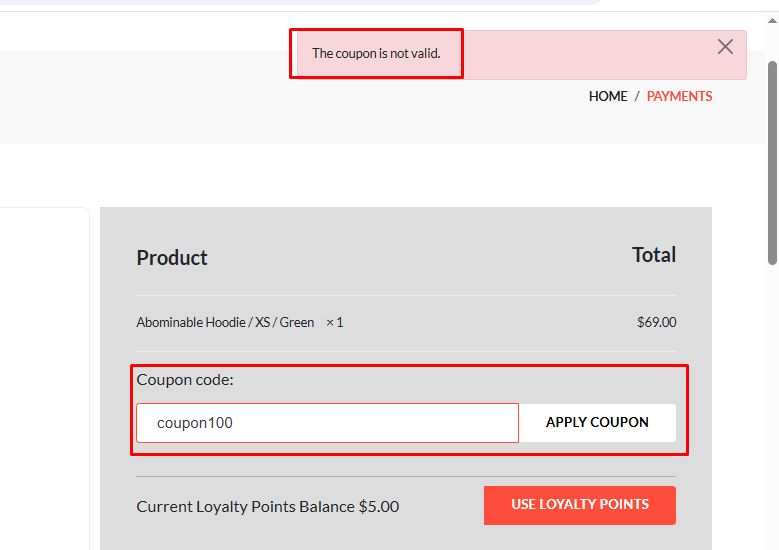Viewport: 779px width, 550px height.
Task: Click the page's vertical scrollbar thumb
Action: pyautogui.click(x=772, y=160)
